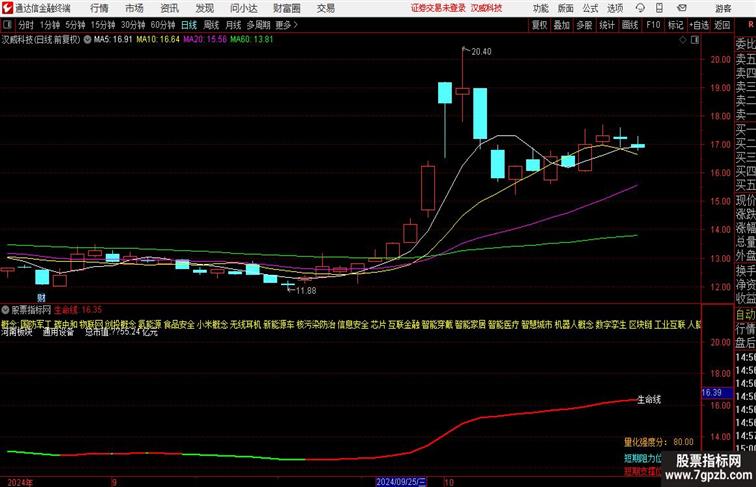Screen dimensions: 756x487
Task: Click the 机器人概念 concept tag
Action: coord(574,325)
